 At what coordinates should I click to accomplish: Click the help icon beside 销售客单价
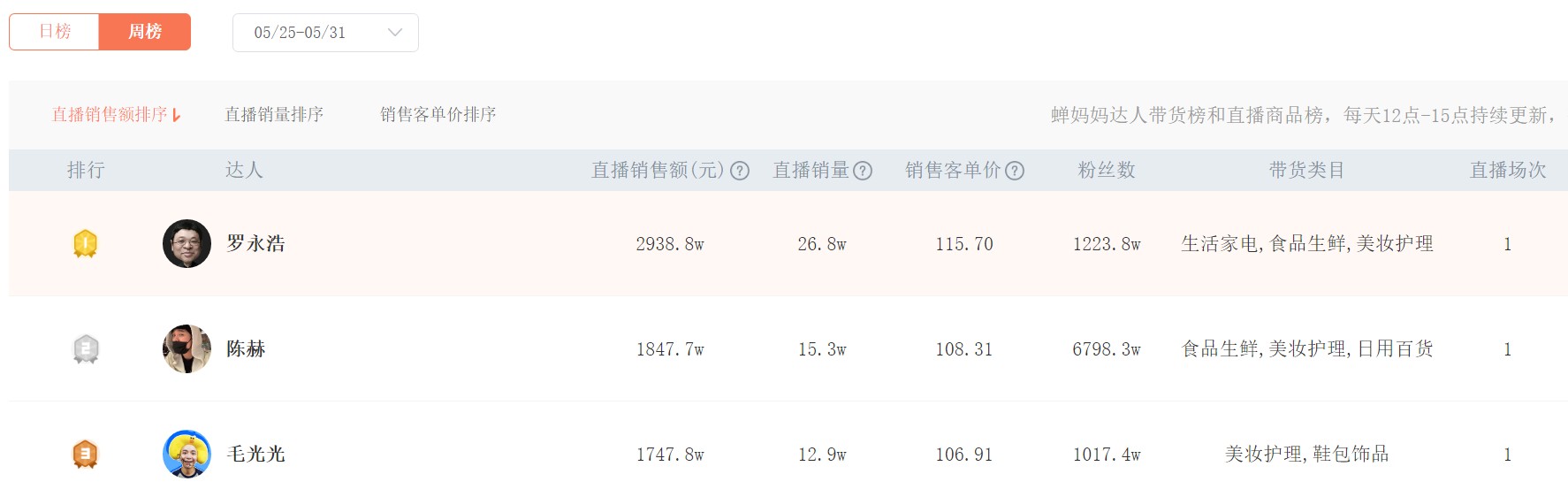[1015, 171]
